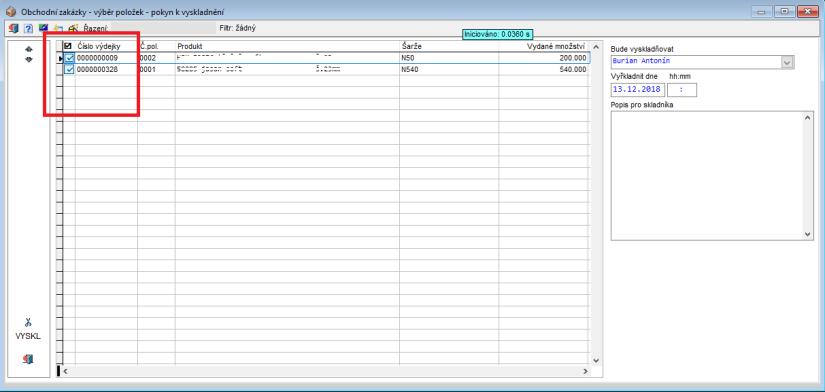
Task: Click the exit door icon in top toolbar
Action: coord(14,28)
